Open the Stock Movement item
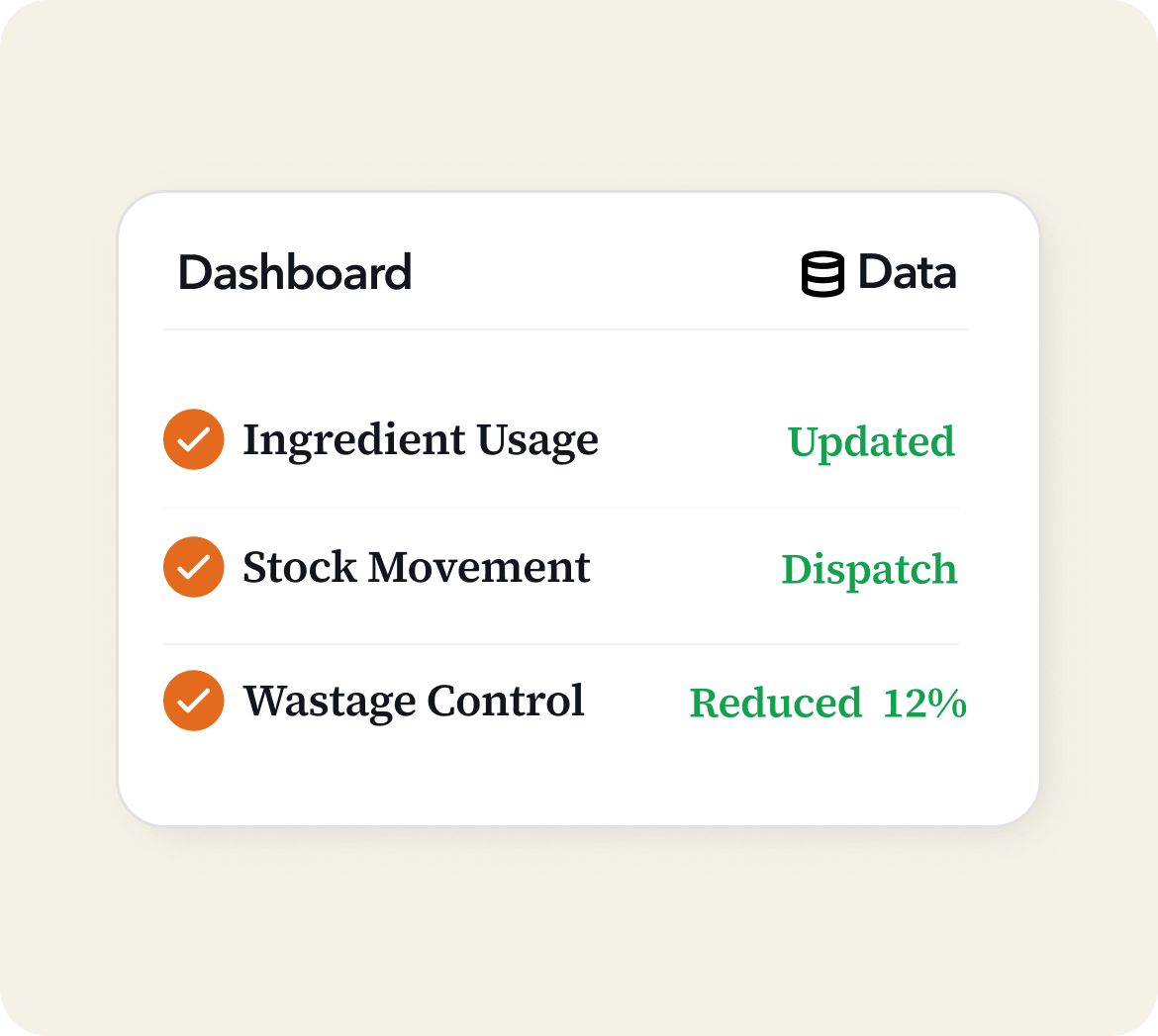The width and height of the screenshot is (1158, 1036). (417, 568)
